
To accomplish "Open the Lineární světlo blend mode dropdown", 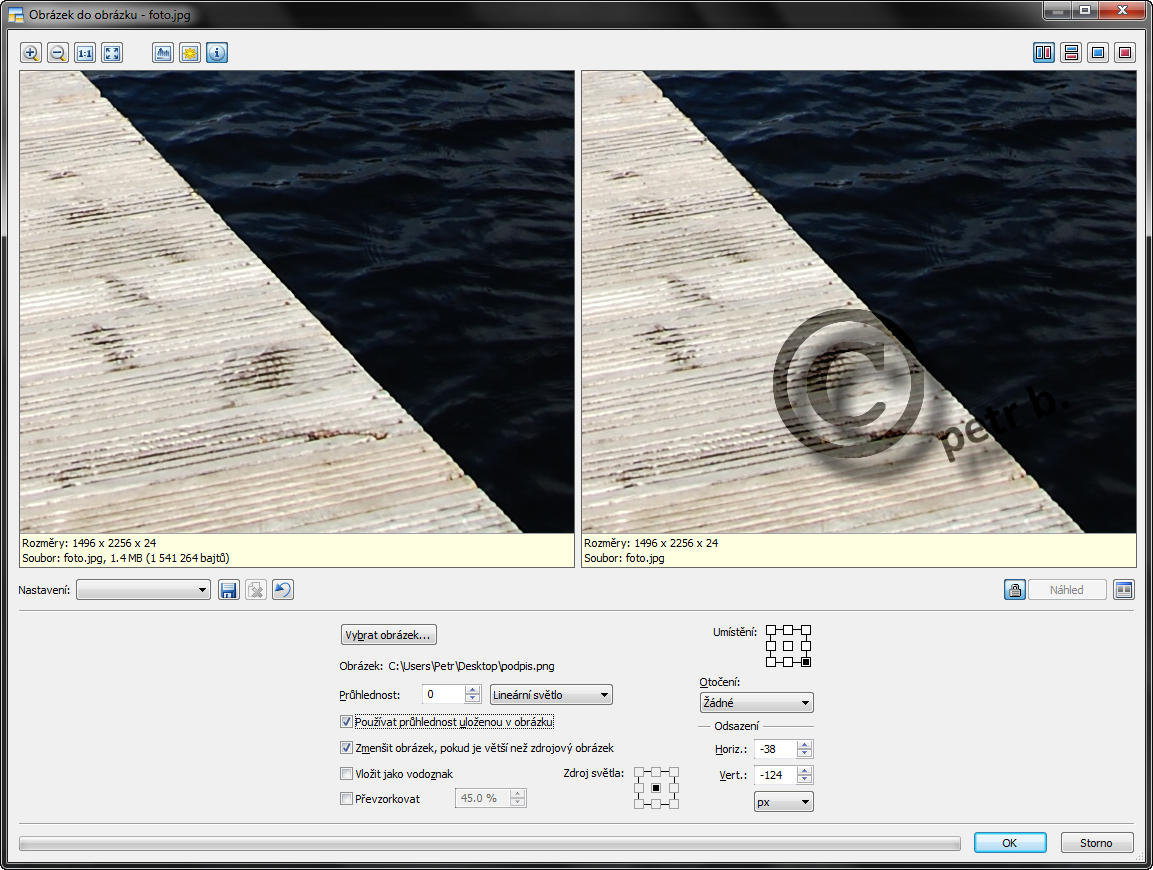I will [551, 695].
